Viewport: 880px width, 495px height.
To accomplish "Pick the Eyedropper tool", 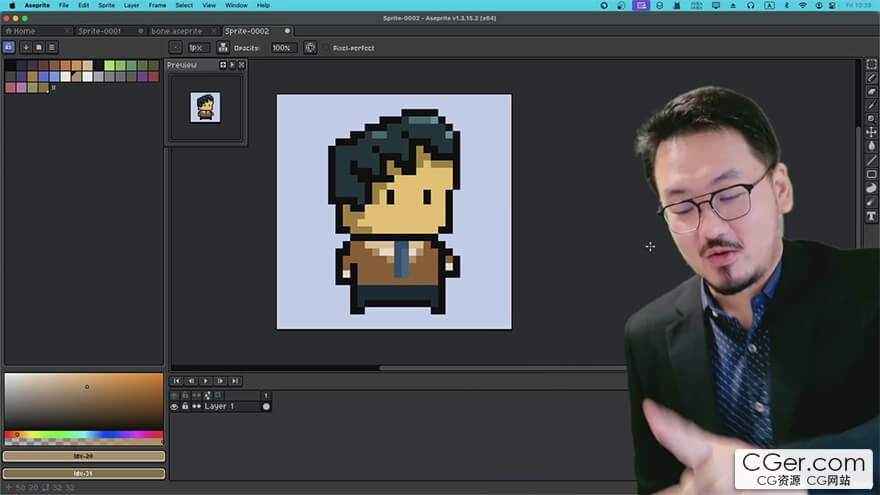I will point(871,105).
